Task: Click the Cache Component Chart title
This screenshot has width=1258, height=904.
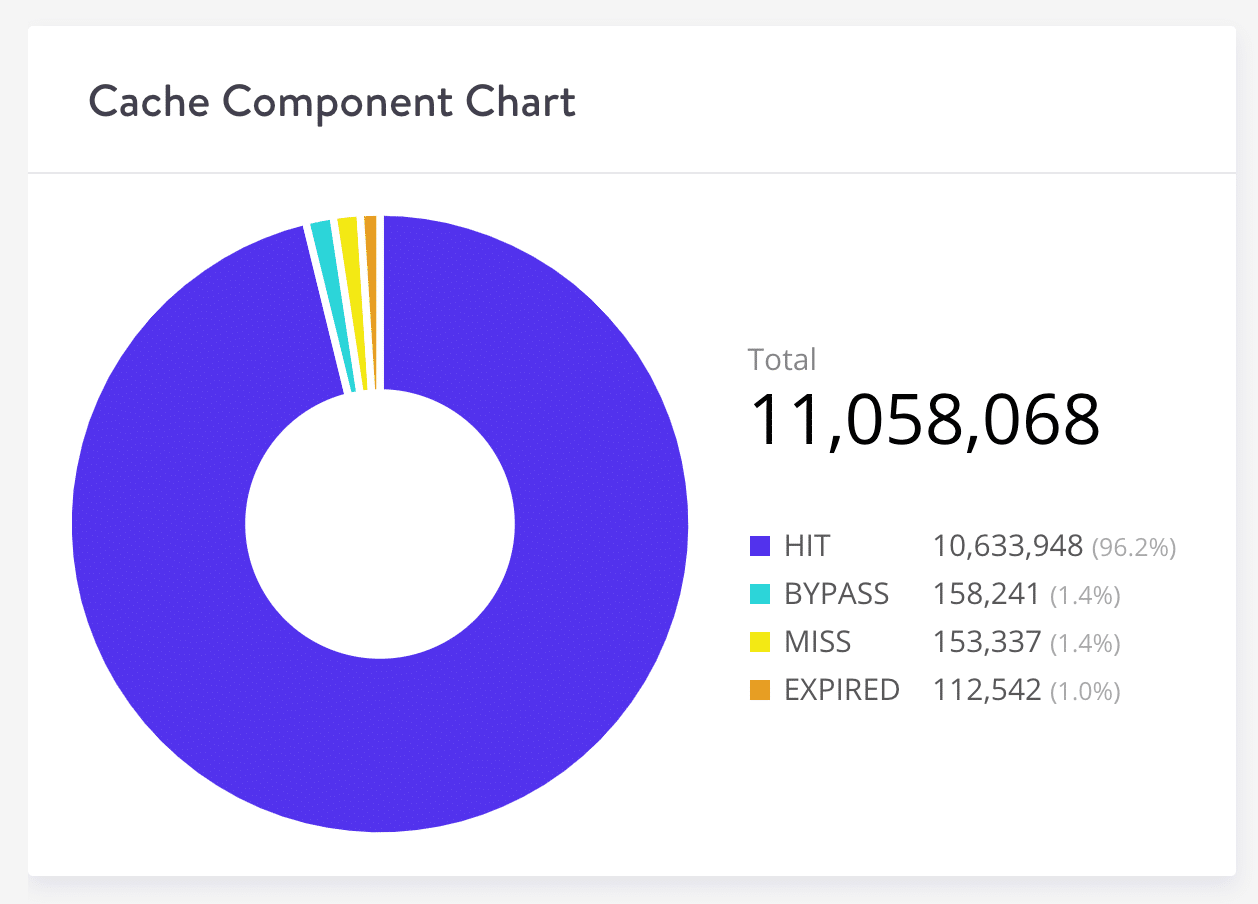Action: 332,101
